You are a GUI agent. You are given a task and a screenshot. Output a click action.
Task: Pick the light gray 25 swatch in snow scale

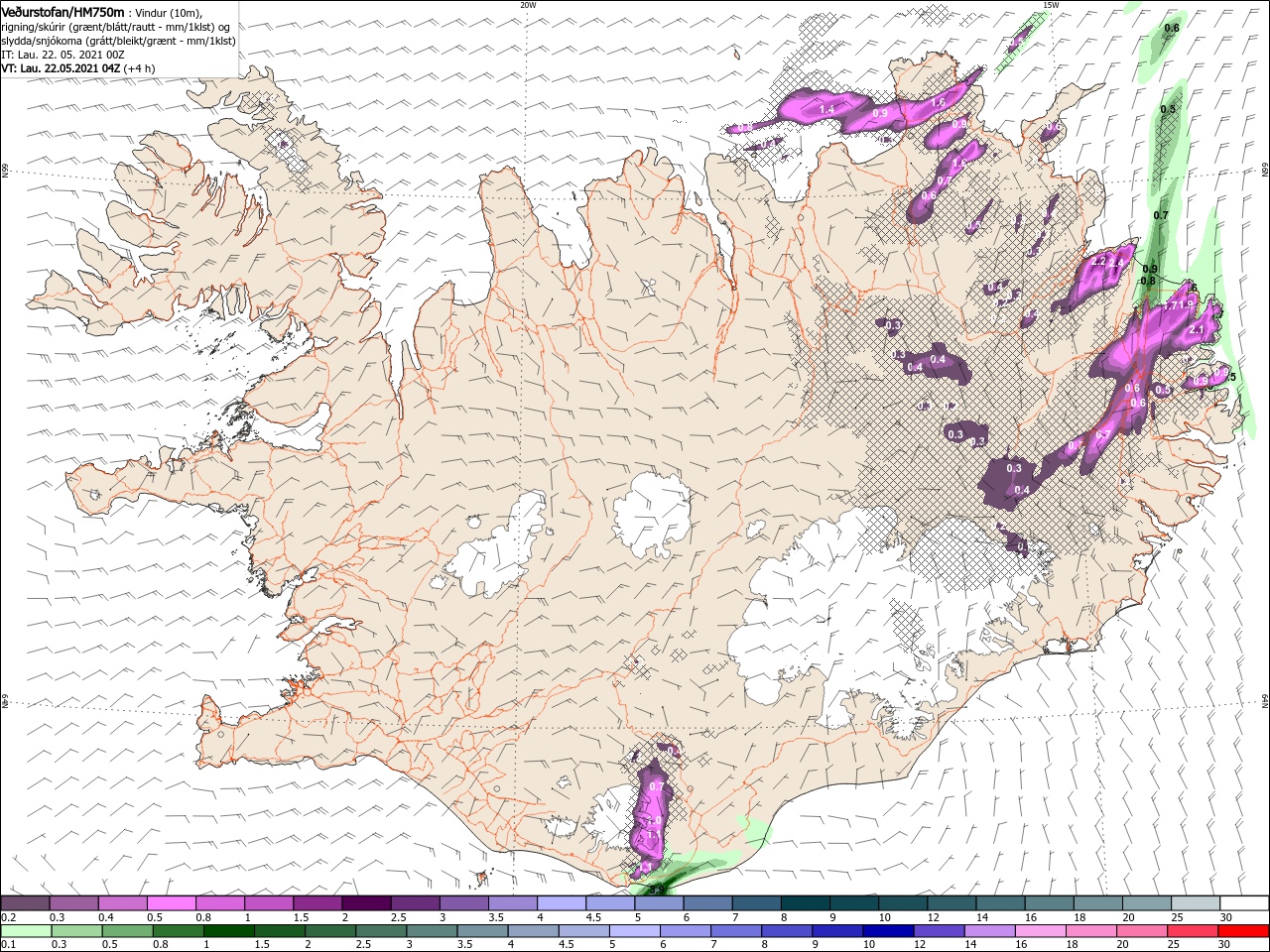[x=1196, y=903]
